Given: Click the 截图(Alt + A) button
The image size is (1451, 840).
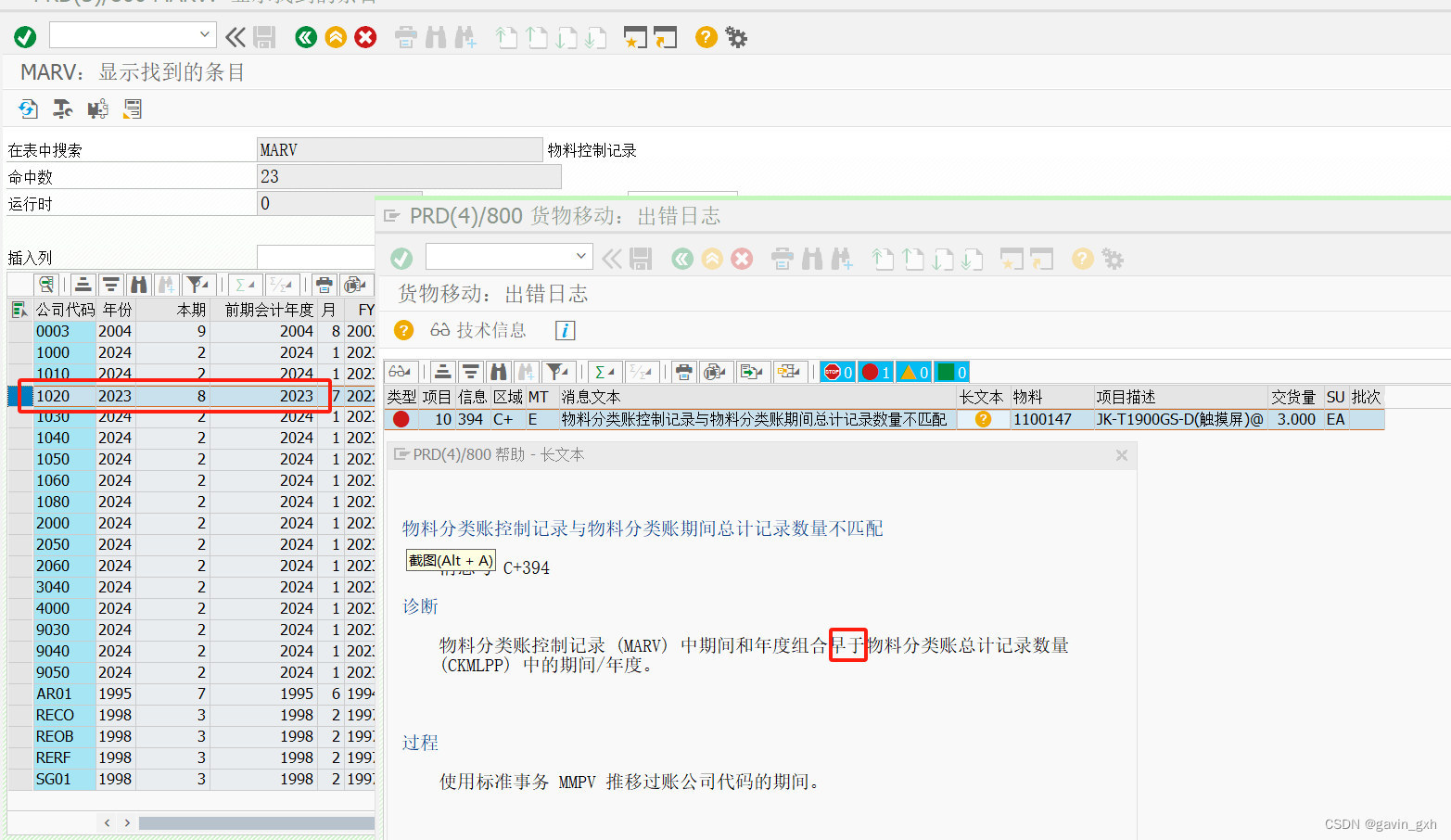Looking at the screenshot, I should pyautogui.click(x=451, y=560).
